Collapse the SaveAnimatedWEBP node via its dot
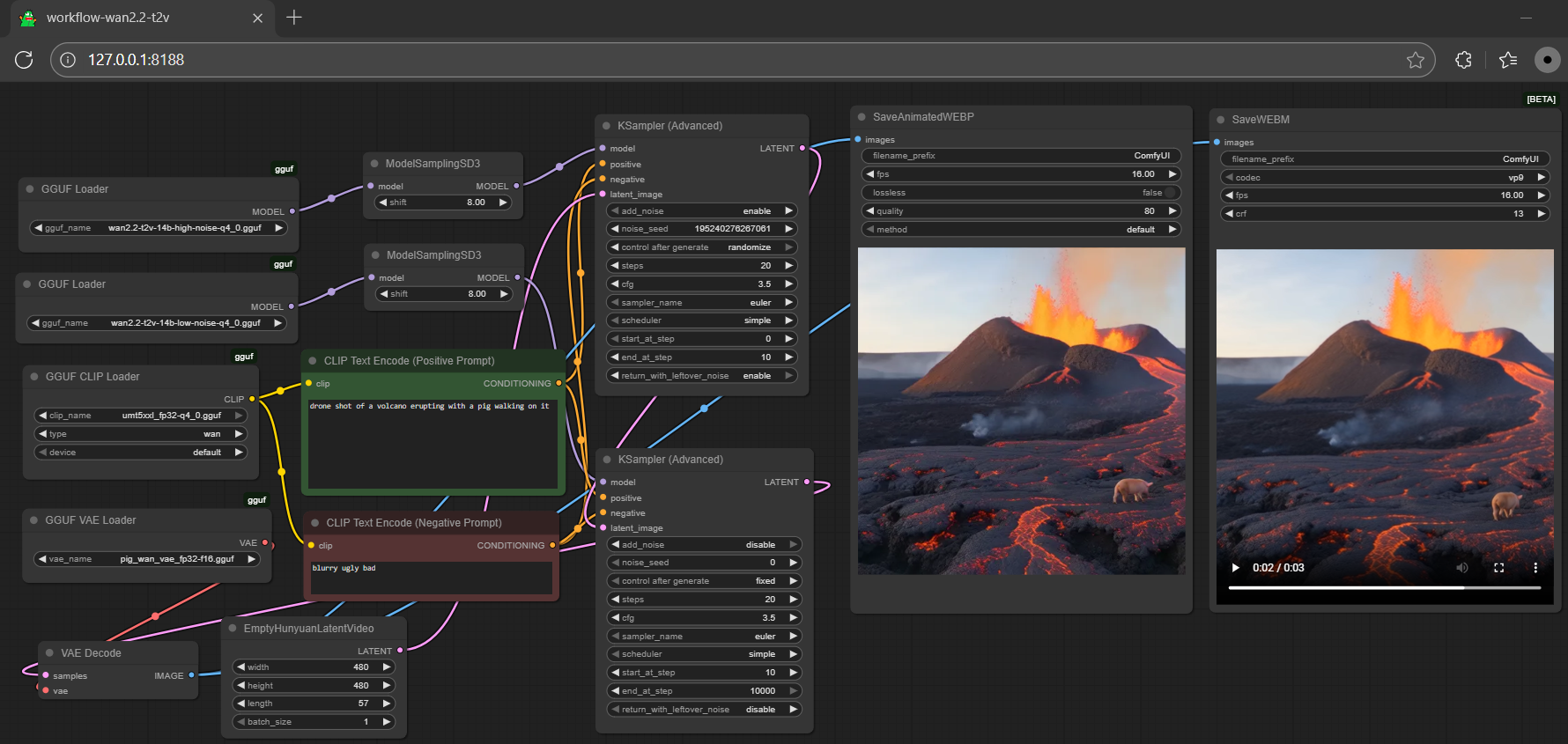This screenshot has height=744, width=1568. (862, 117)
